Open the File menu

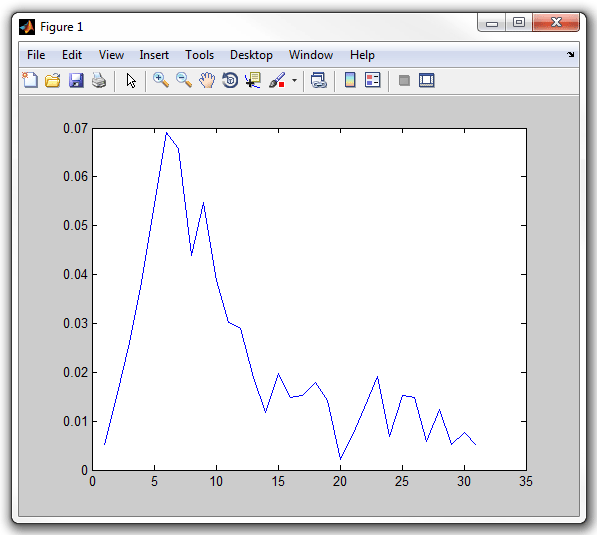coord(36,55)
